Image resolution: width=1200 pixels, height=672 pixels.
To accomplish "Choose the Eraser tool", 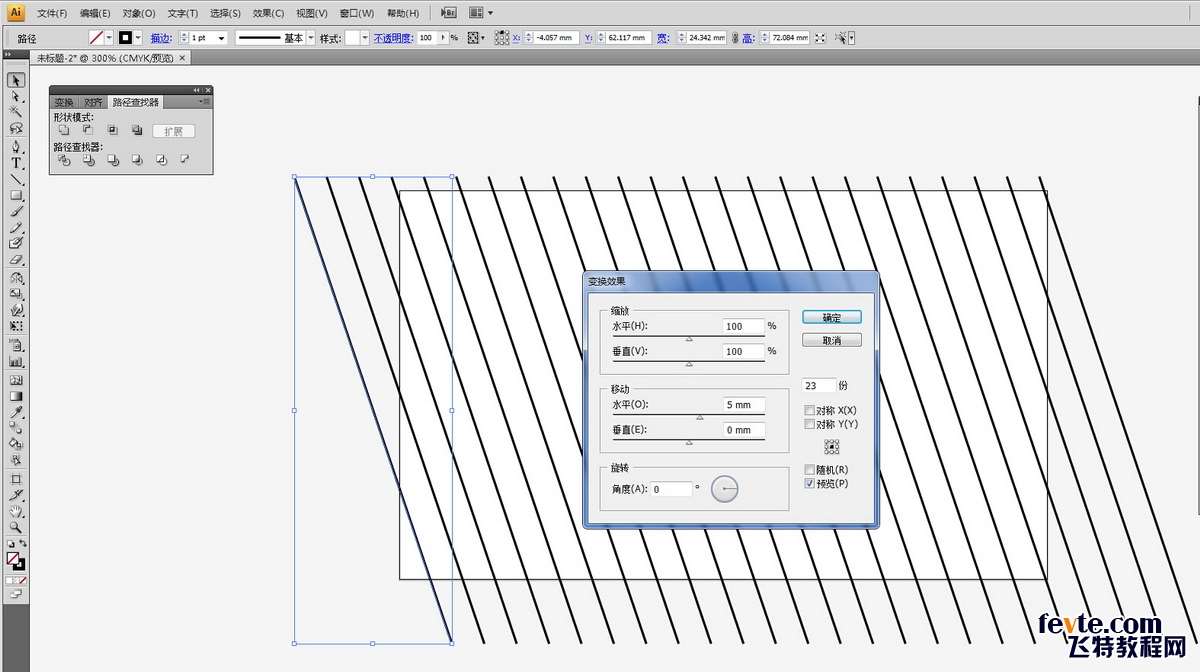I will coord(16,260).
